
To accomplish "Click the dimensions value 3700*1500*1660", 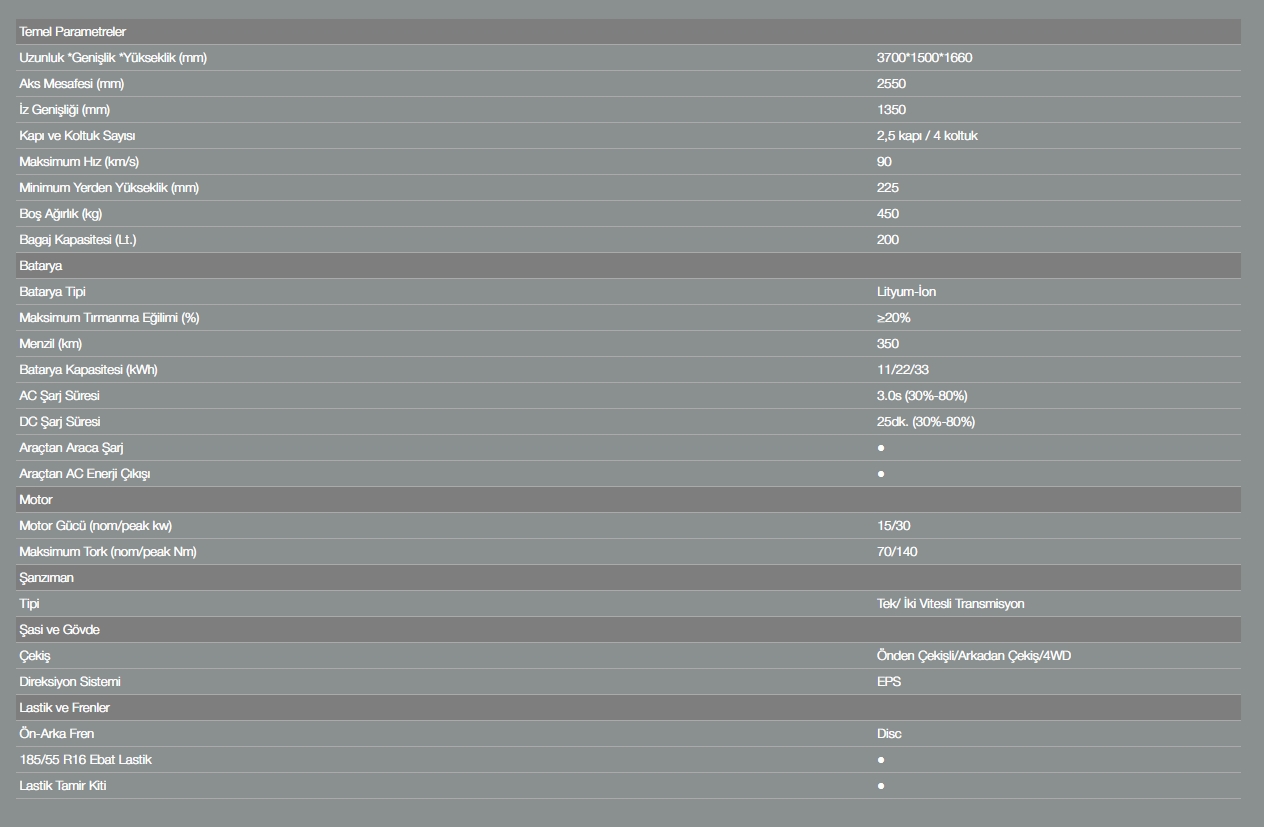I will point(924,58).
